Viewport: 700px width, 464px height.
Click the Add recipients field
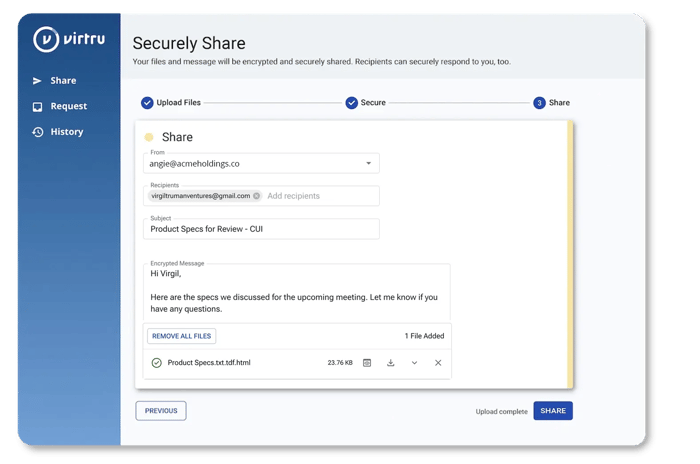point(320,196)
